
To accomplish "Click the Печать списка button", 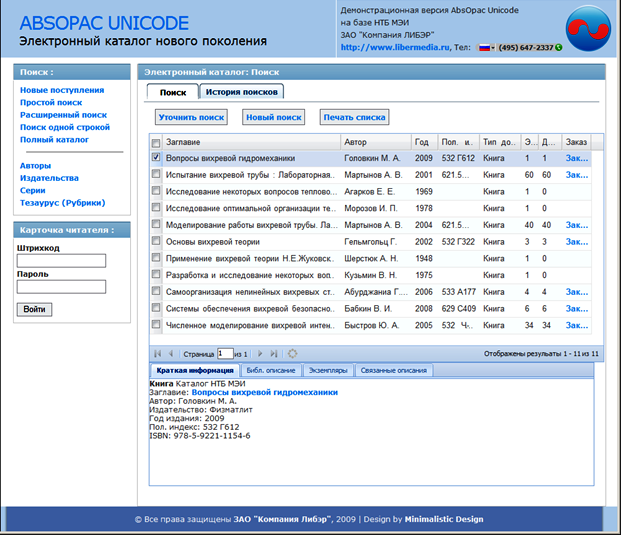I will (354, 117).
